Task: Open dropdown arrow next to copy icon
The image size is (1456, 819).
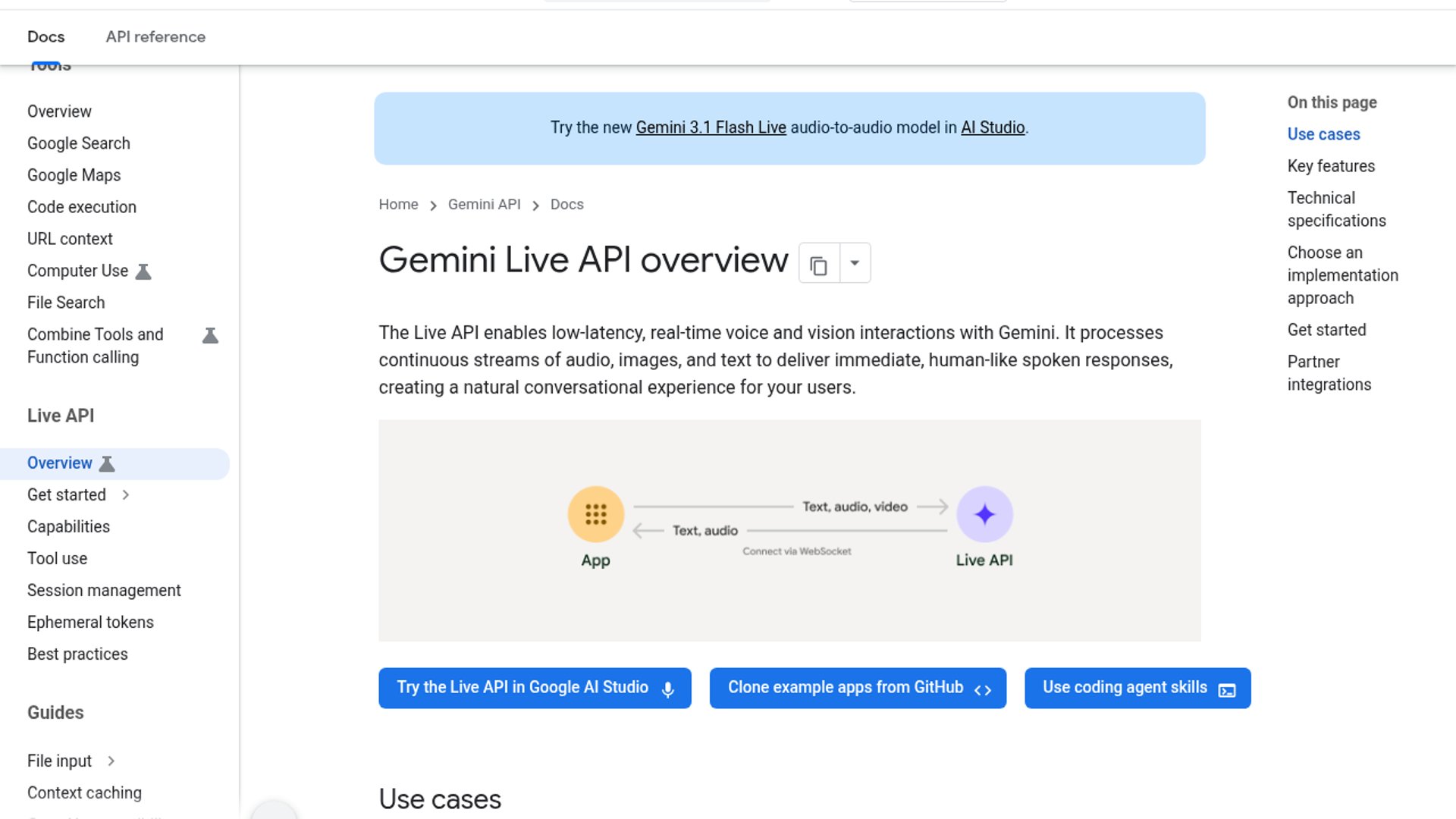Action: (x=855, y=263)
